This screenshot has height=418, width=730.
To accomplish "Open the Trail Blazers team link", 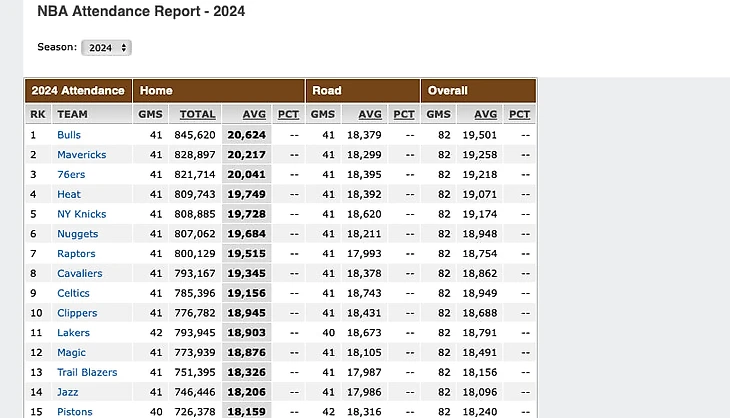I will point(87,372).
